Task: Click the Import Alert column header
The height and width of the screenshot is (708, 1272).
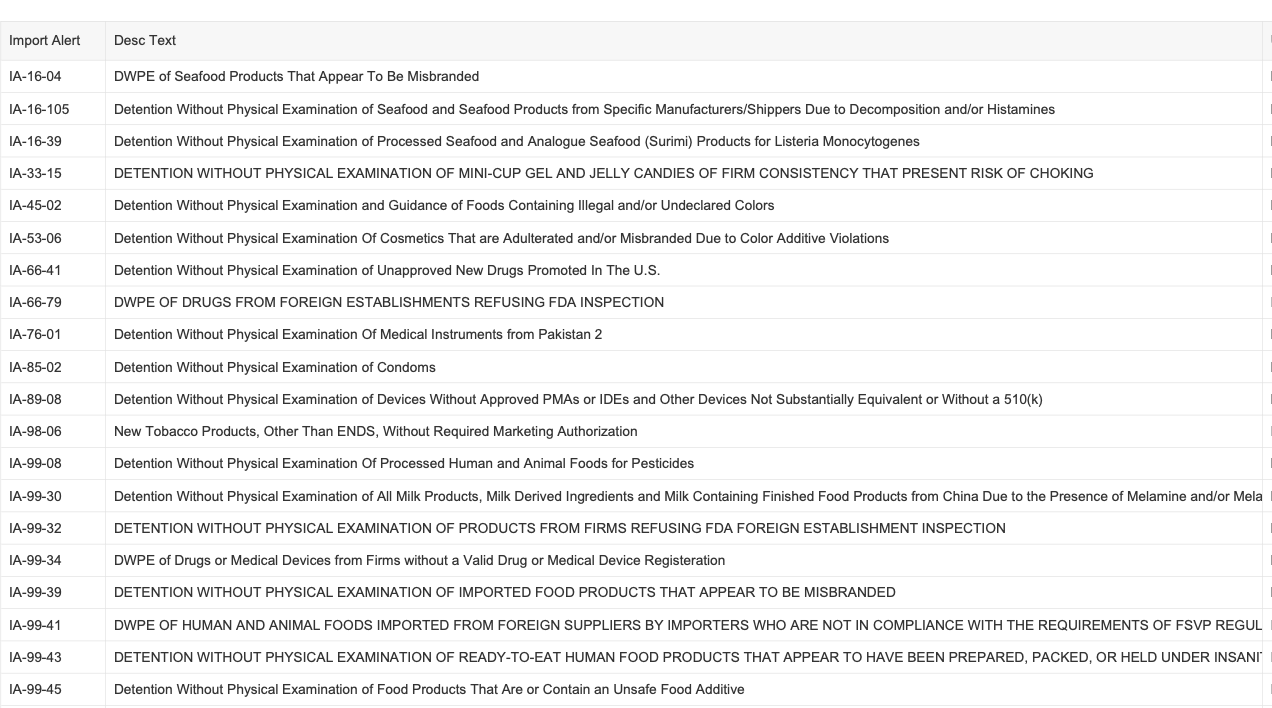Action: pyautogui.click(x=45, y=41)
